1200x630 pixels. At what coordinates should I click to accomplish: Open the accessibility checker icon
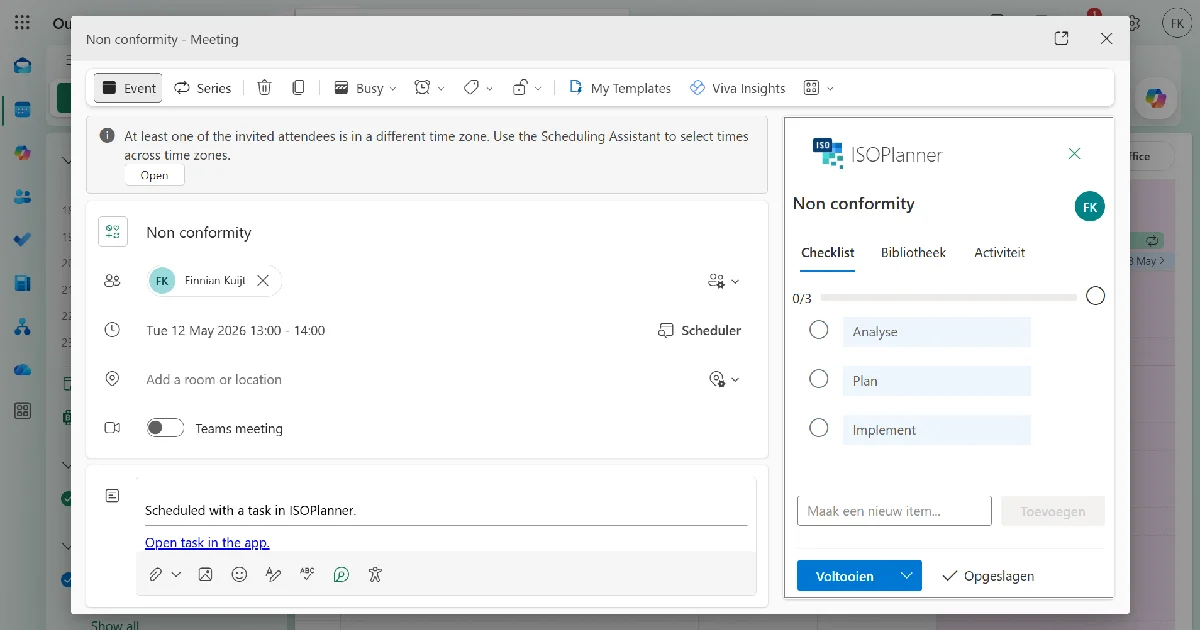[375, 574]
